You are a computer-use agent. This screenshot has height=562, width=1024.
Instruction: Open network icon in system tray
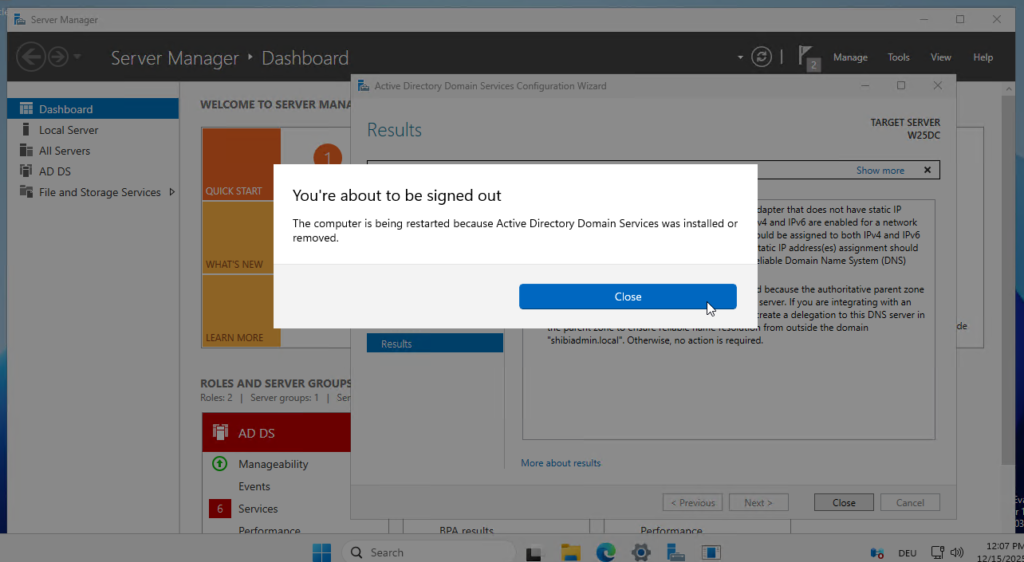(x=937, y=552)
